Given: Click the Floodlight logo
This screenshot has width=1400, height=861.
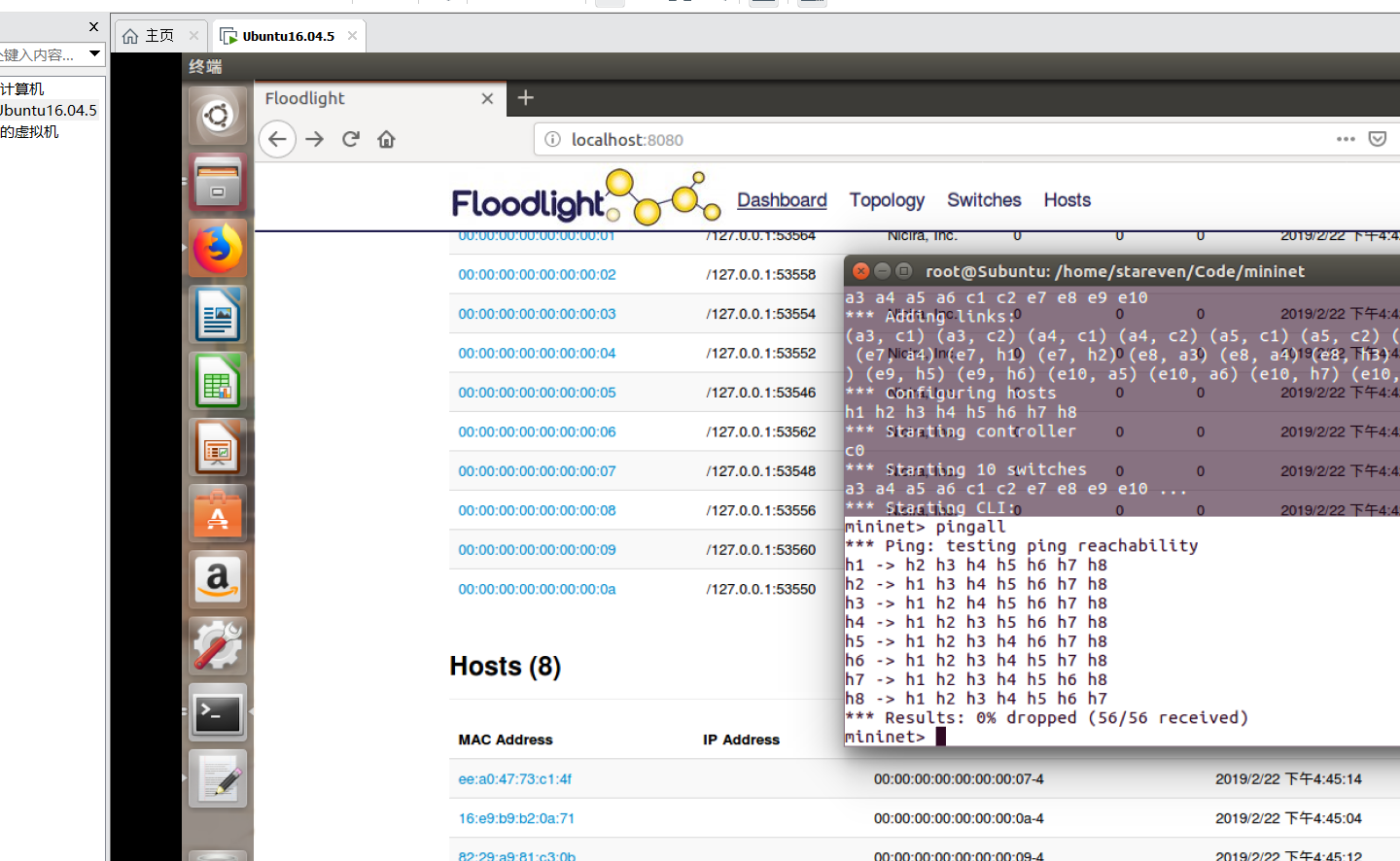Looking at the screenshot, I should click(586, 198).
